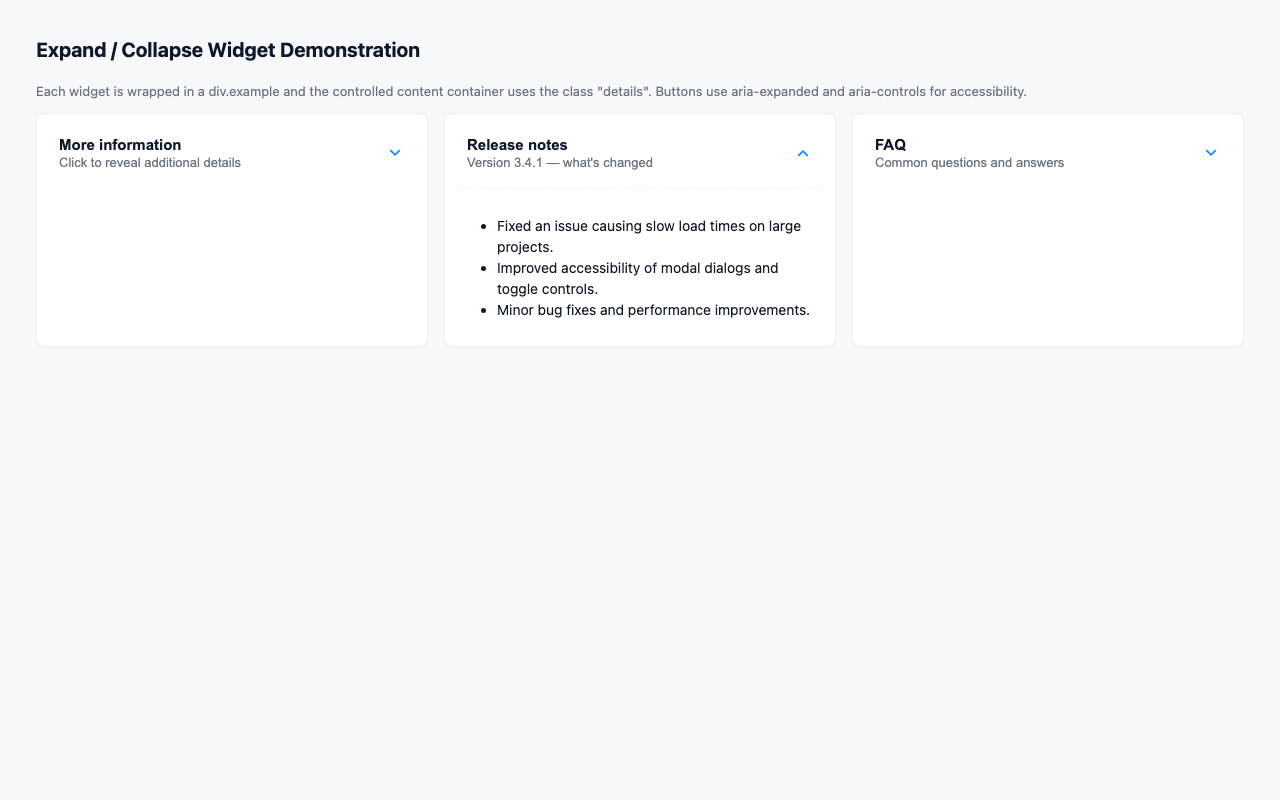The height and width of the screenshot is (800, 1280).
Task: Select the text Click to reveal additional details
Action: 150,162
